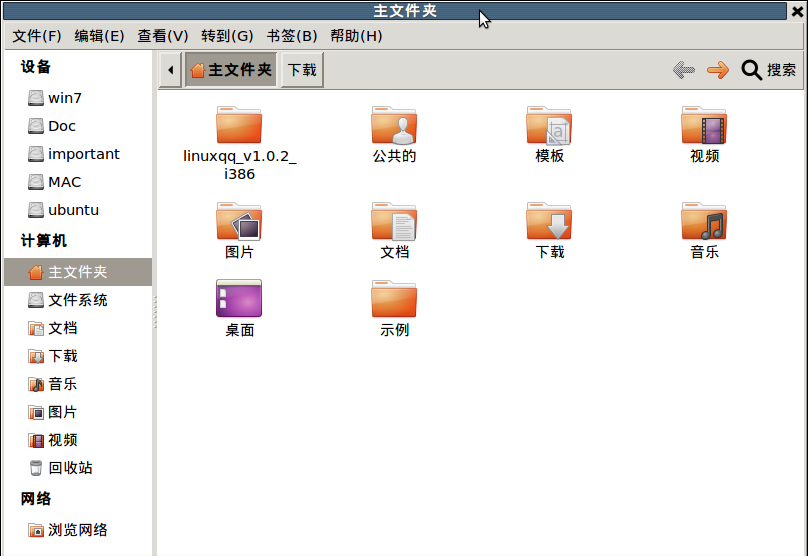
Task: Open the 文档 folder icon in main pane
Action: tap(394, 221)
